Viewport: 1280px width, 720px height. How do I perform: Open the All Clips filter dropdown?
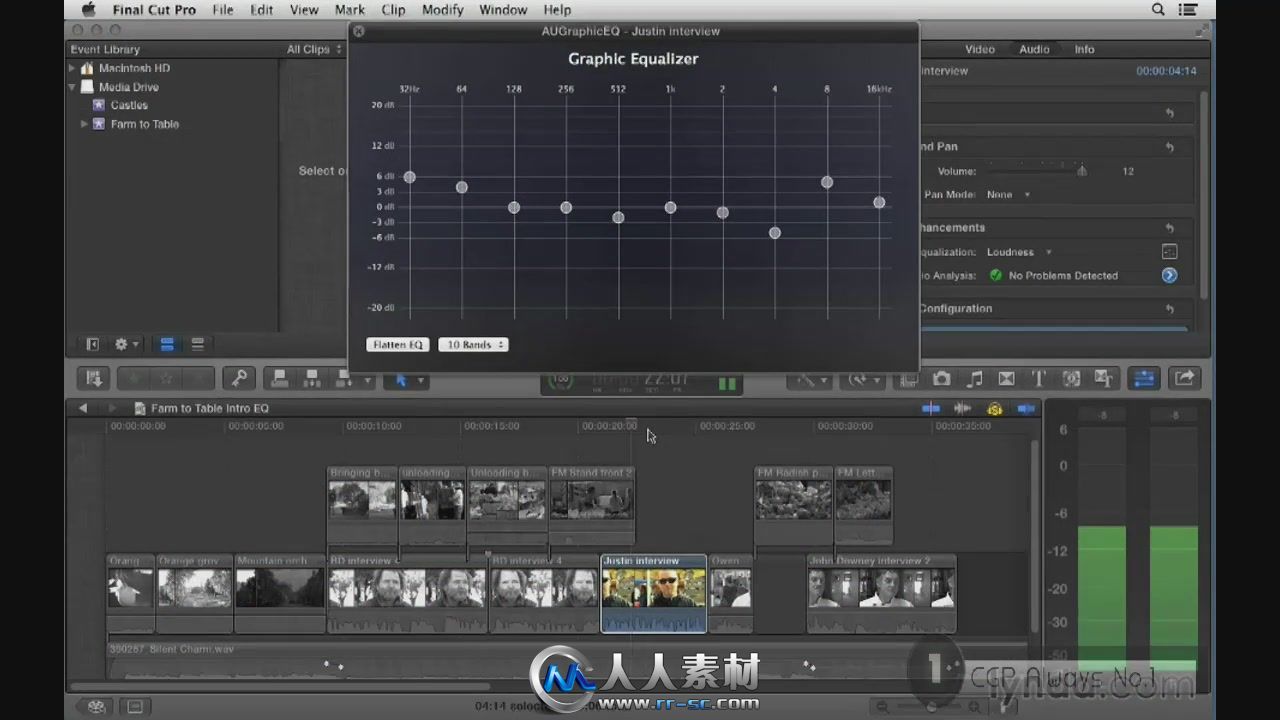[314, 49]
